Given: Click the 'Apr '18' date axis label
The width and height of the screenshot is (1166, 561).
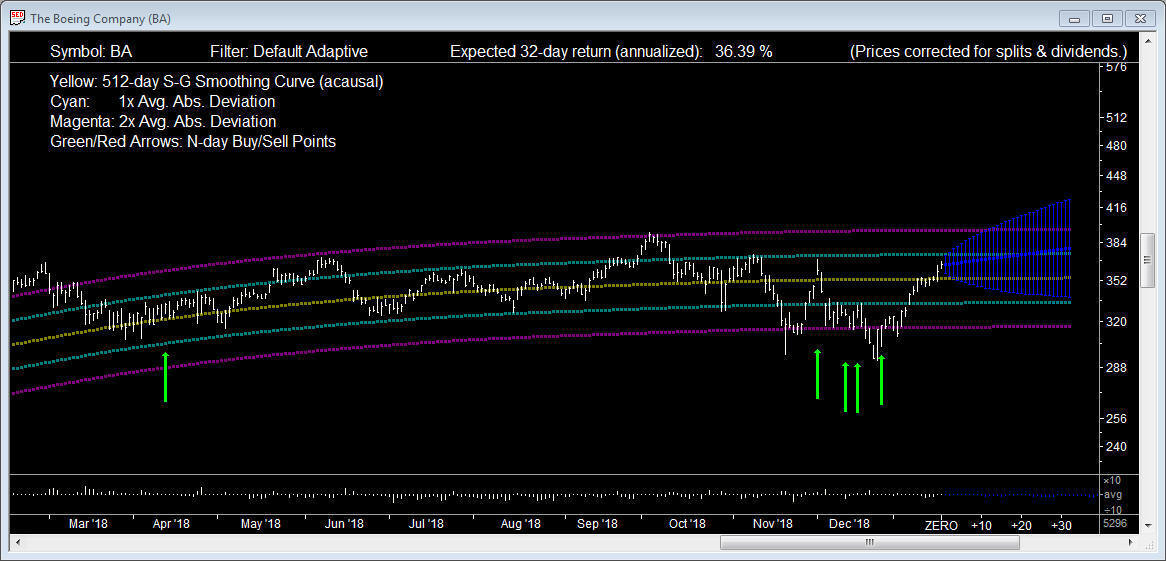Looking at the screenshot, I should point(171,524).
